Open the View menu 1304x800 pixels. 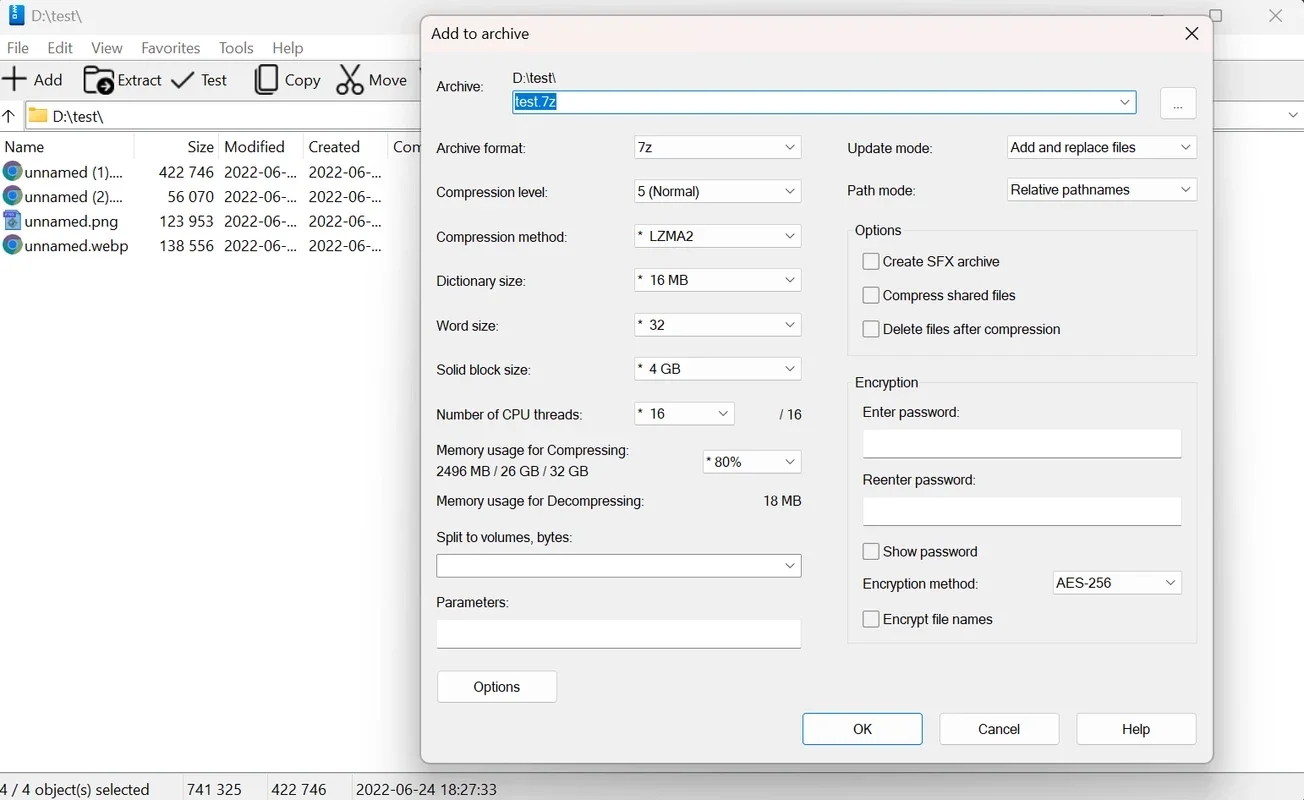click(107, 48)
